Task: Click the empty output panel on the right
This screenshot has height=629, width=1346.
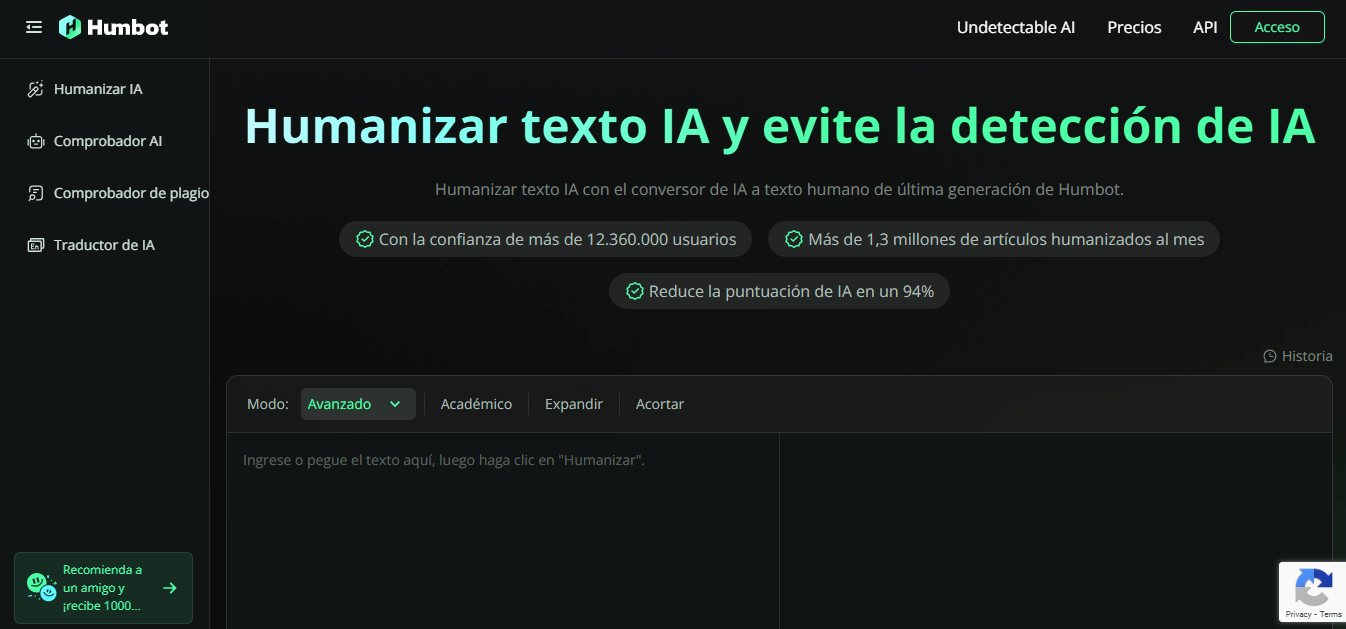Action: tap(1056, 530)
